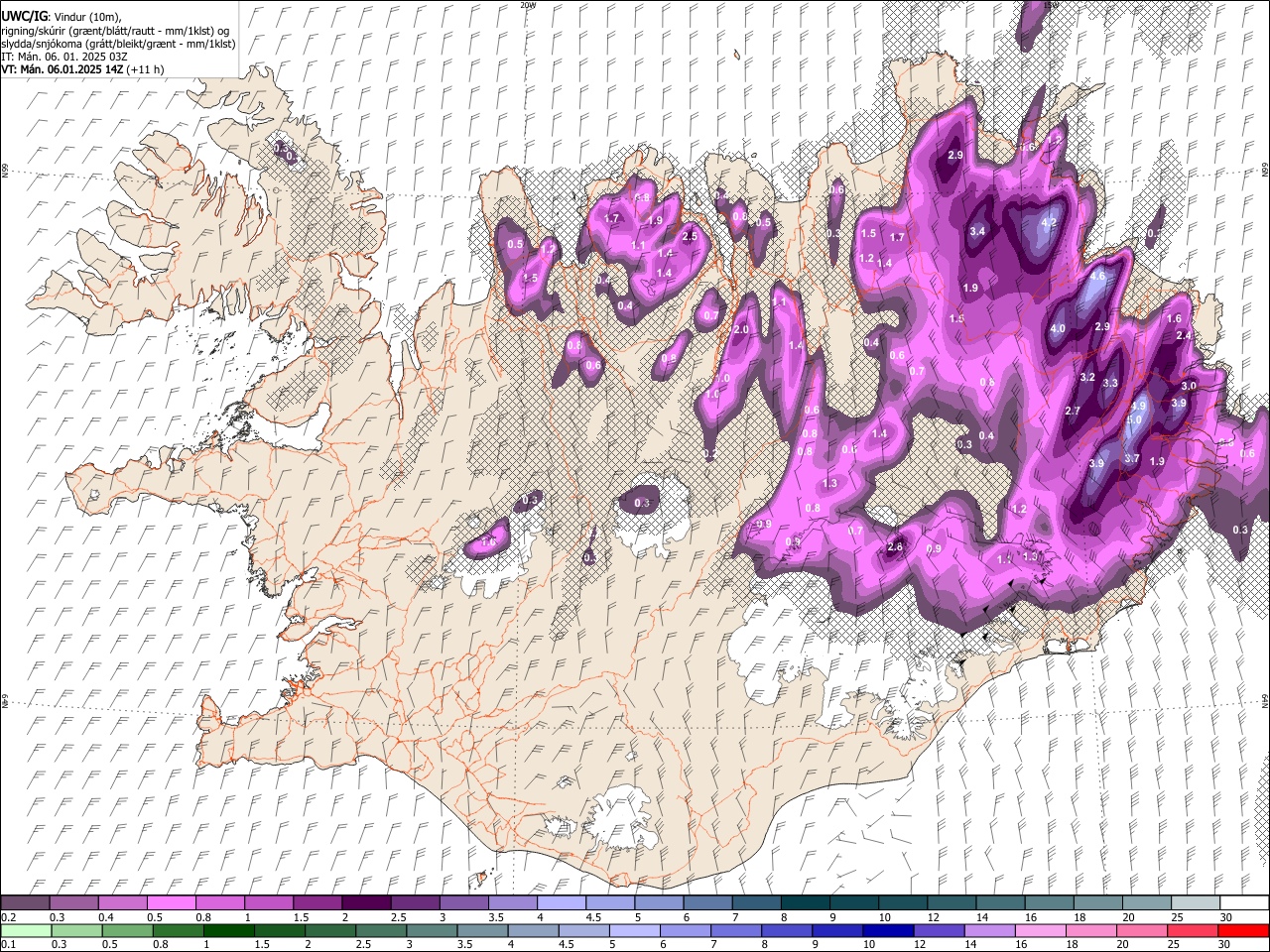Select the bold 'VT: Mán. 06.01.2025 14Z' valid time
This screenshot has width=1270, height=952.
coord(63,69)
